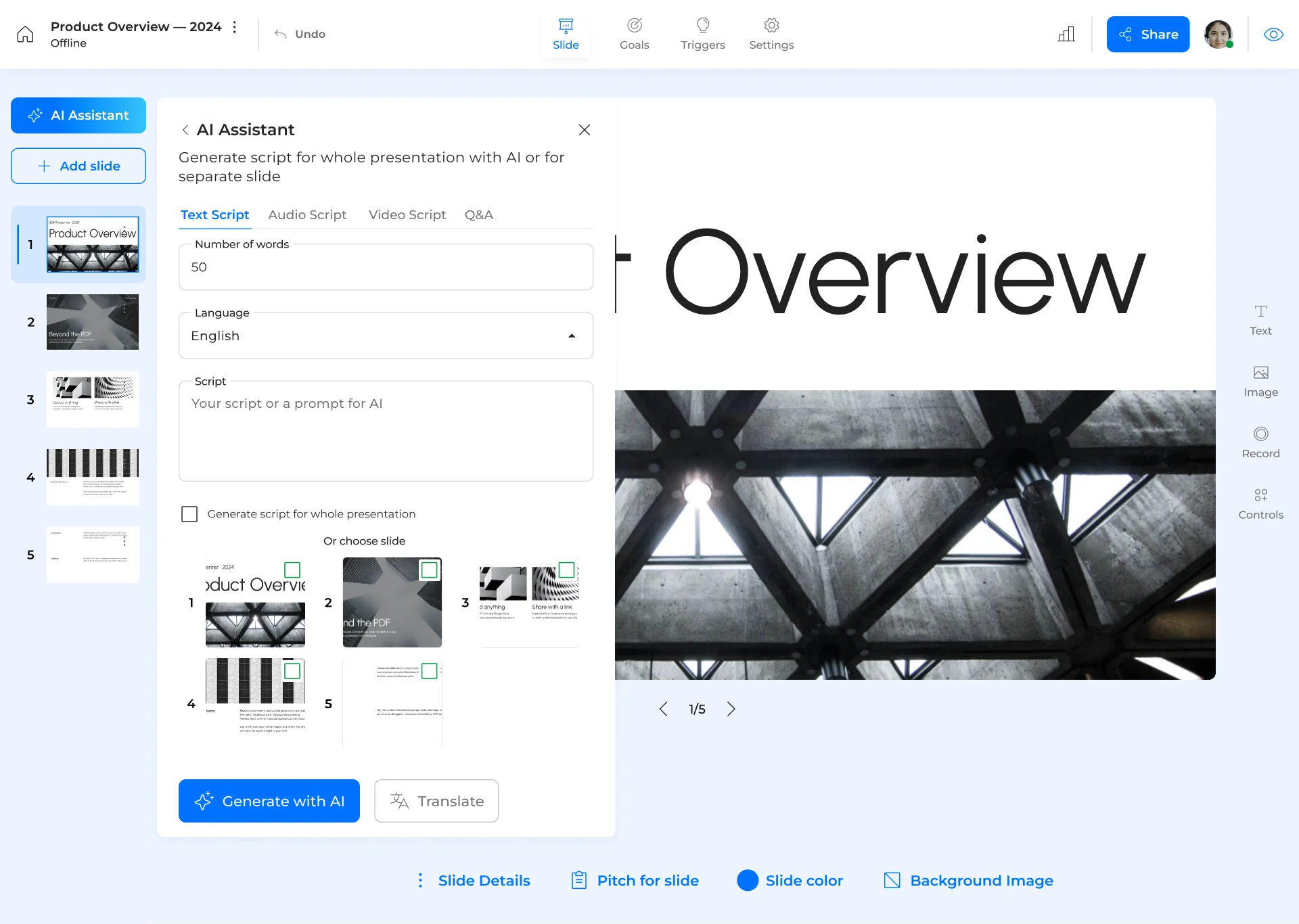The height and width of the screenshot is (924, 1299).
Task: Select the Image tool
Action: [1260, 382]
